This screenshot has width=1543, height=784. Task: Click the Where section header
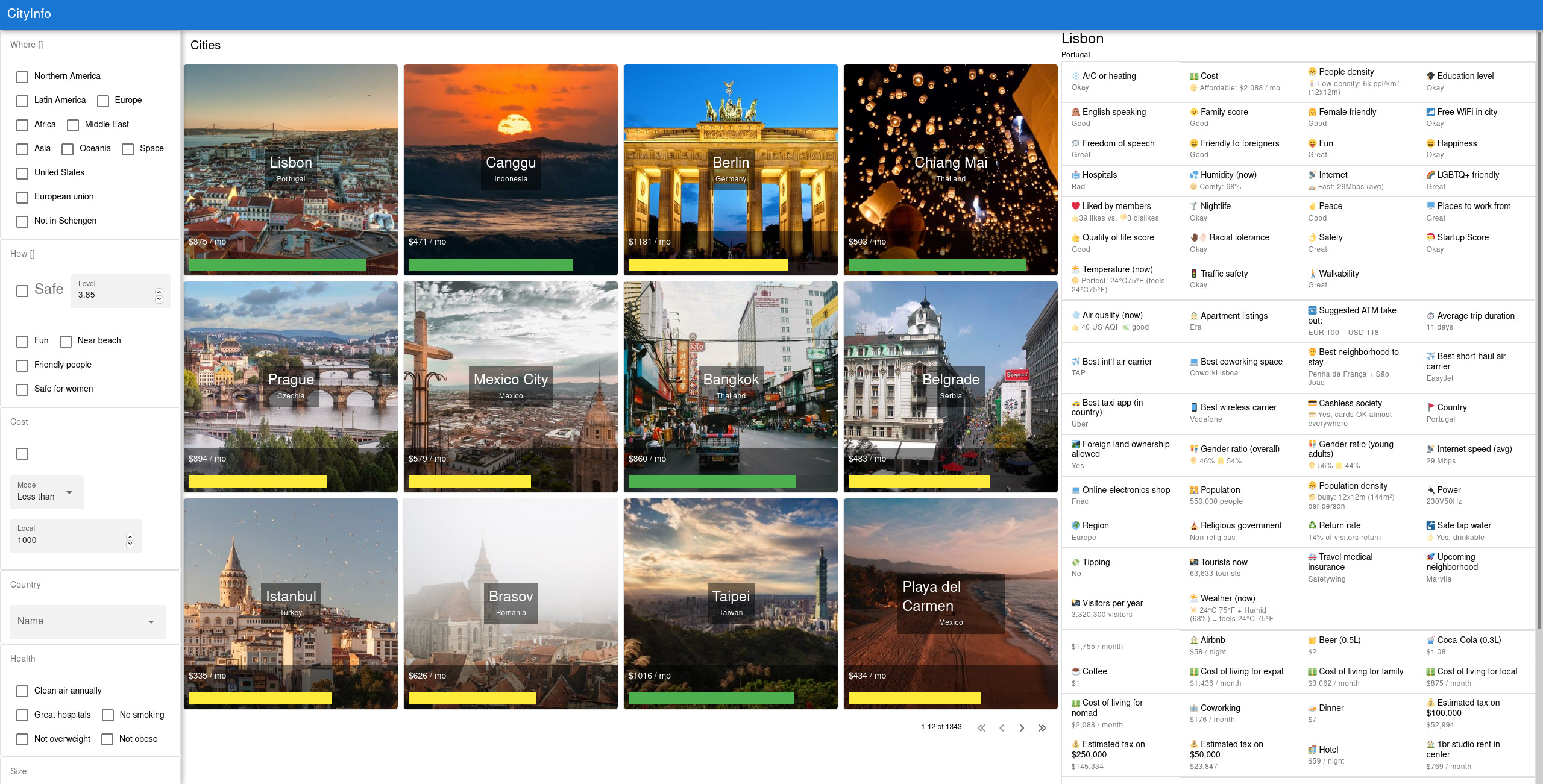pyautogui.click(x=27, y=45)
